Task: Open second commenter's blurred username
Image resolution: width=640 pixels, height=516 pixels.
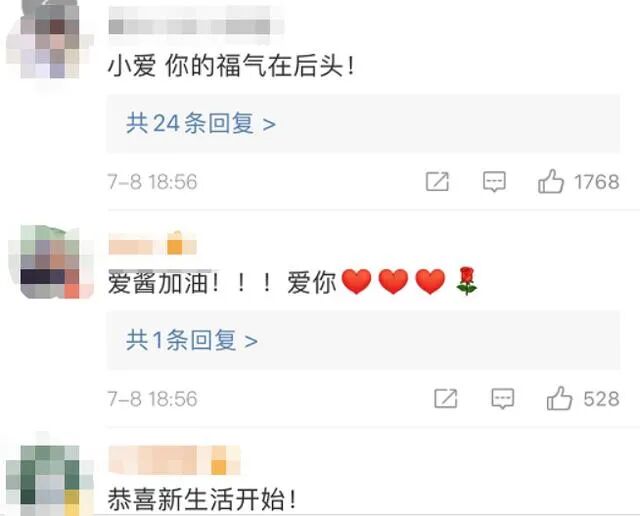Action: (x=153, y=244)
